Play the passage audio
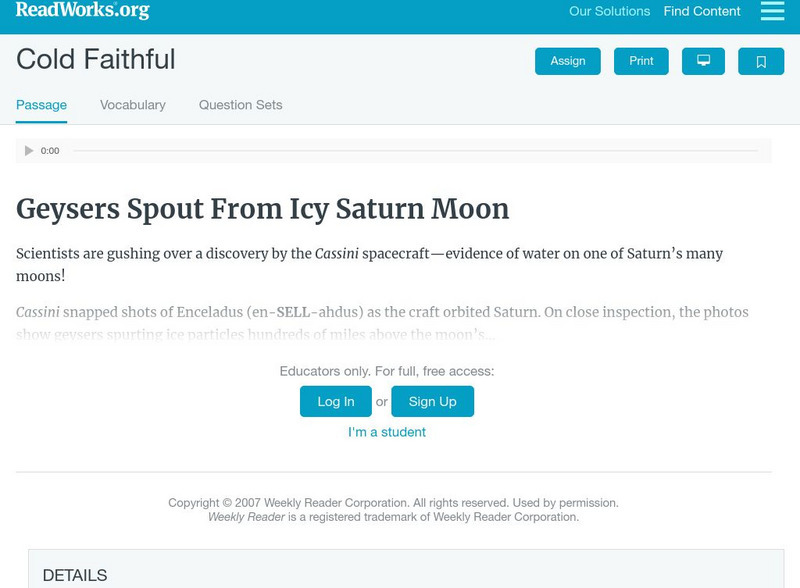The image size is (800, 588). (29, 151)
